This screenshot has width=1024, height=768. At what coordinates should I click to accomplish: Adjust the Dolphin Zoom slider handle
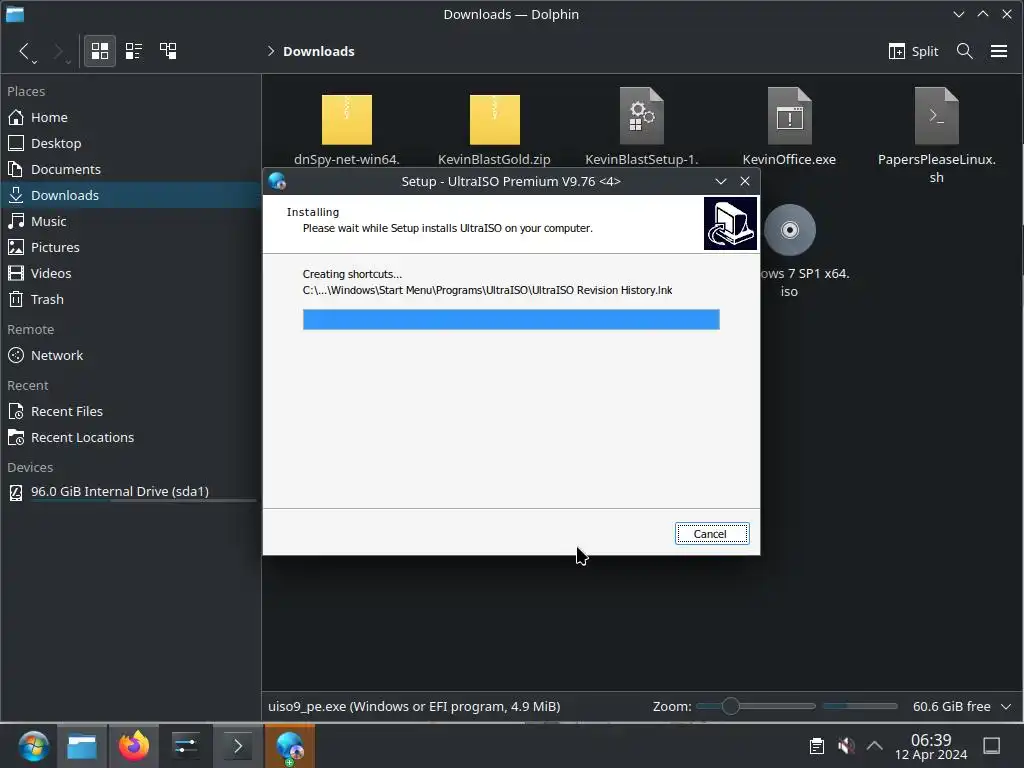coord(730,706)
